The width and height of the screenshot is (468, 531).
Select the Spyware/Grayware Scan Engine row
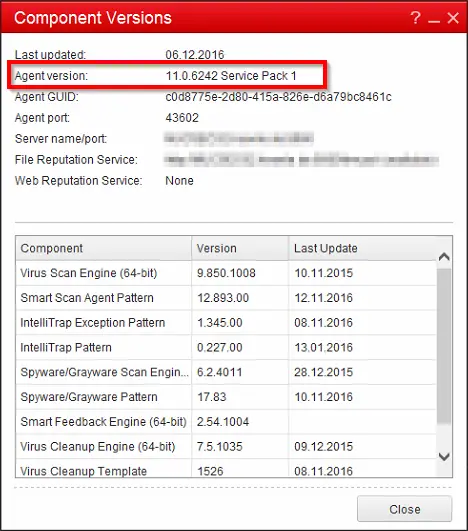pyautogui.click(x=226, y=372)
